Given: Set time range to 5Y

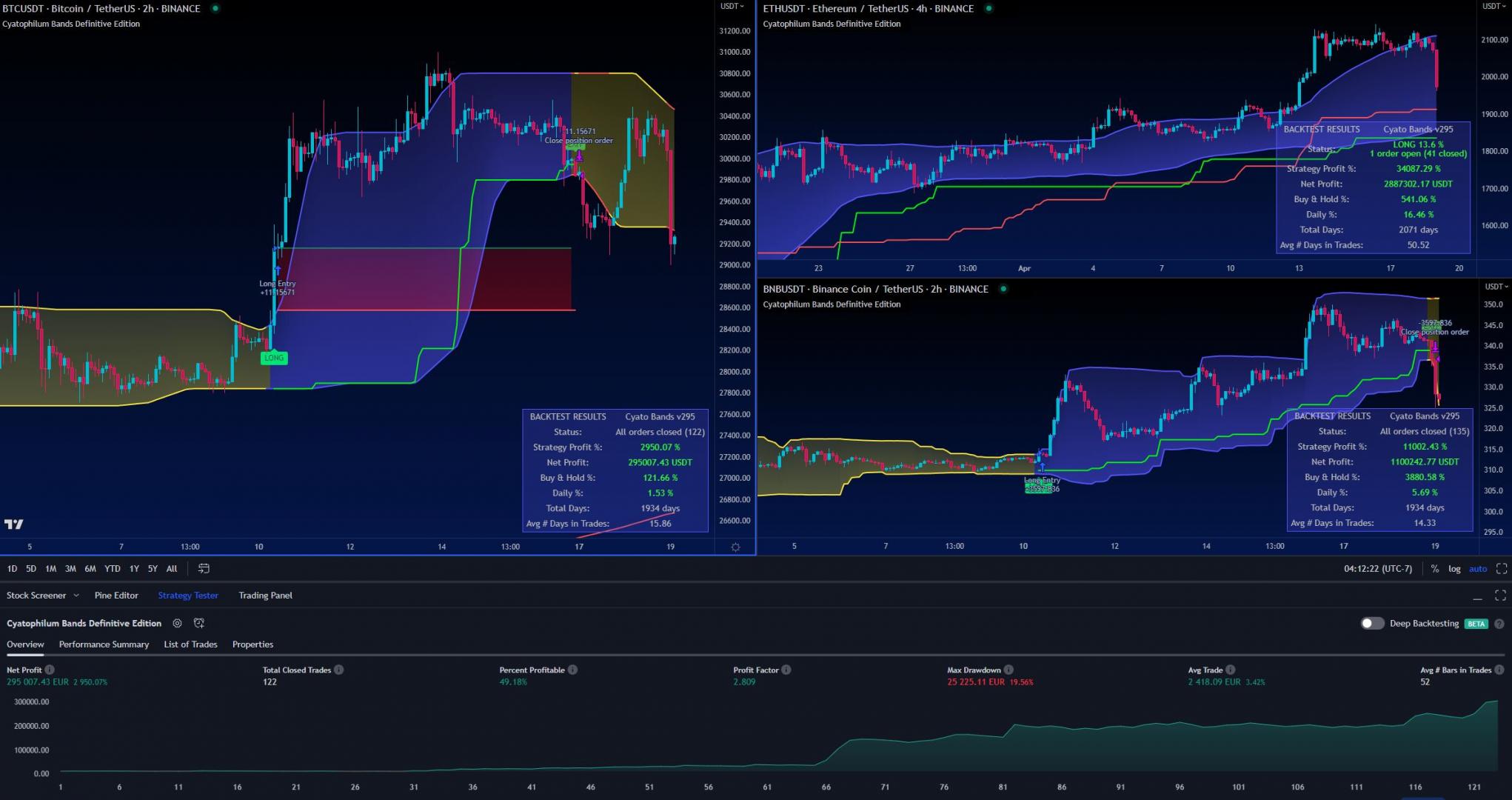Looking at the screenshot, I should [x=153, y=569].
